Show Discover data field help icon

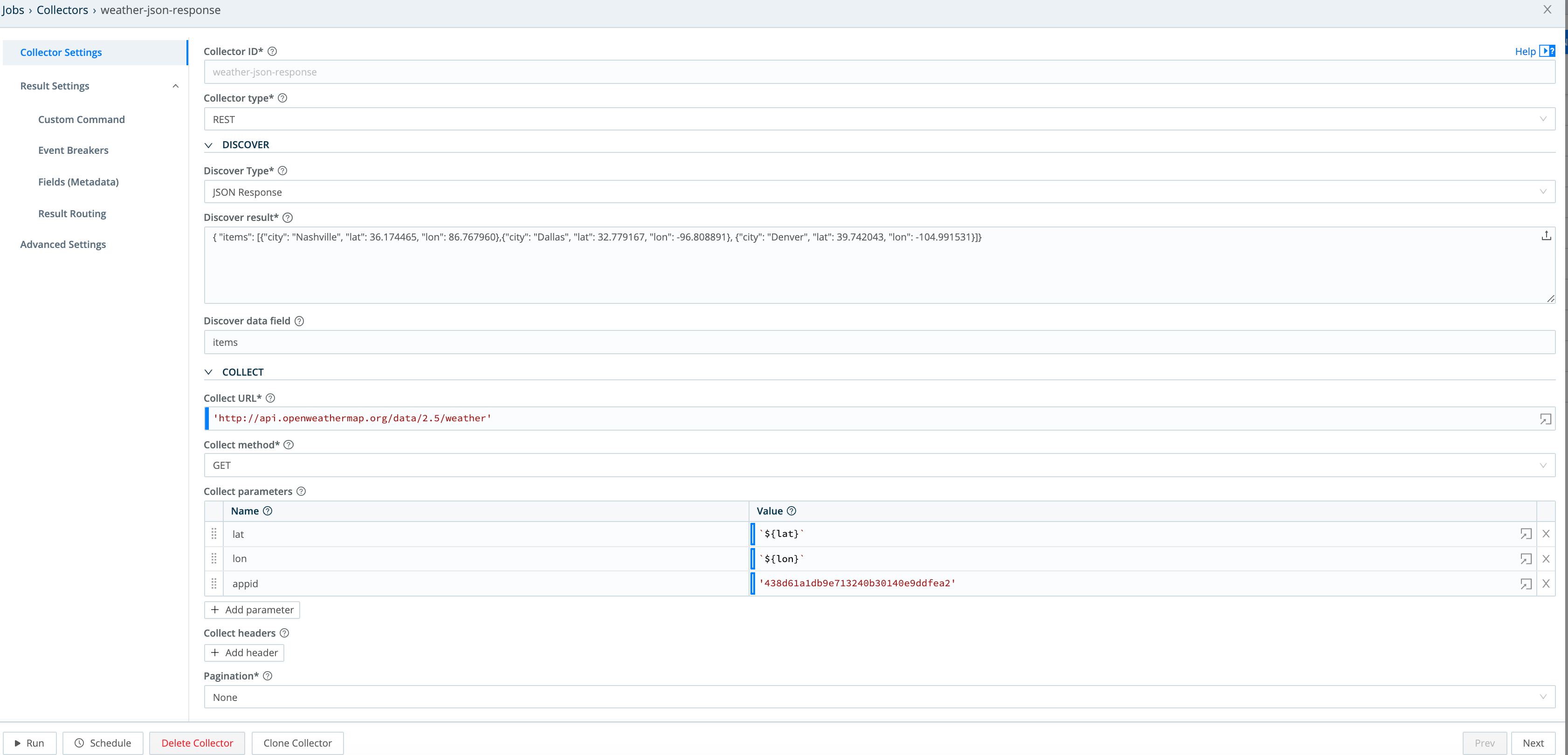[300, 321]
